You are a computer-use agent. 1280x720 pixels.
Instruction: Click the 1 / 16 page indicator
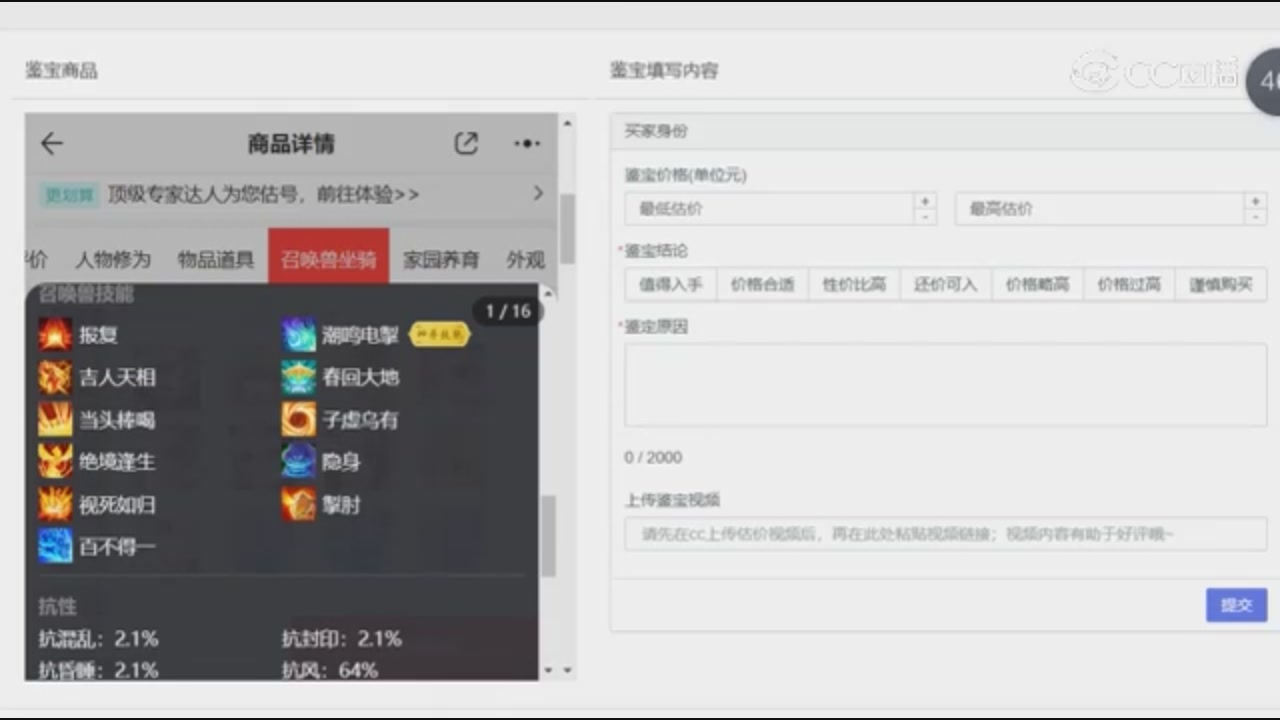coord(507,312)
